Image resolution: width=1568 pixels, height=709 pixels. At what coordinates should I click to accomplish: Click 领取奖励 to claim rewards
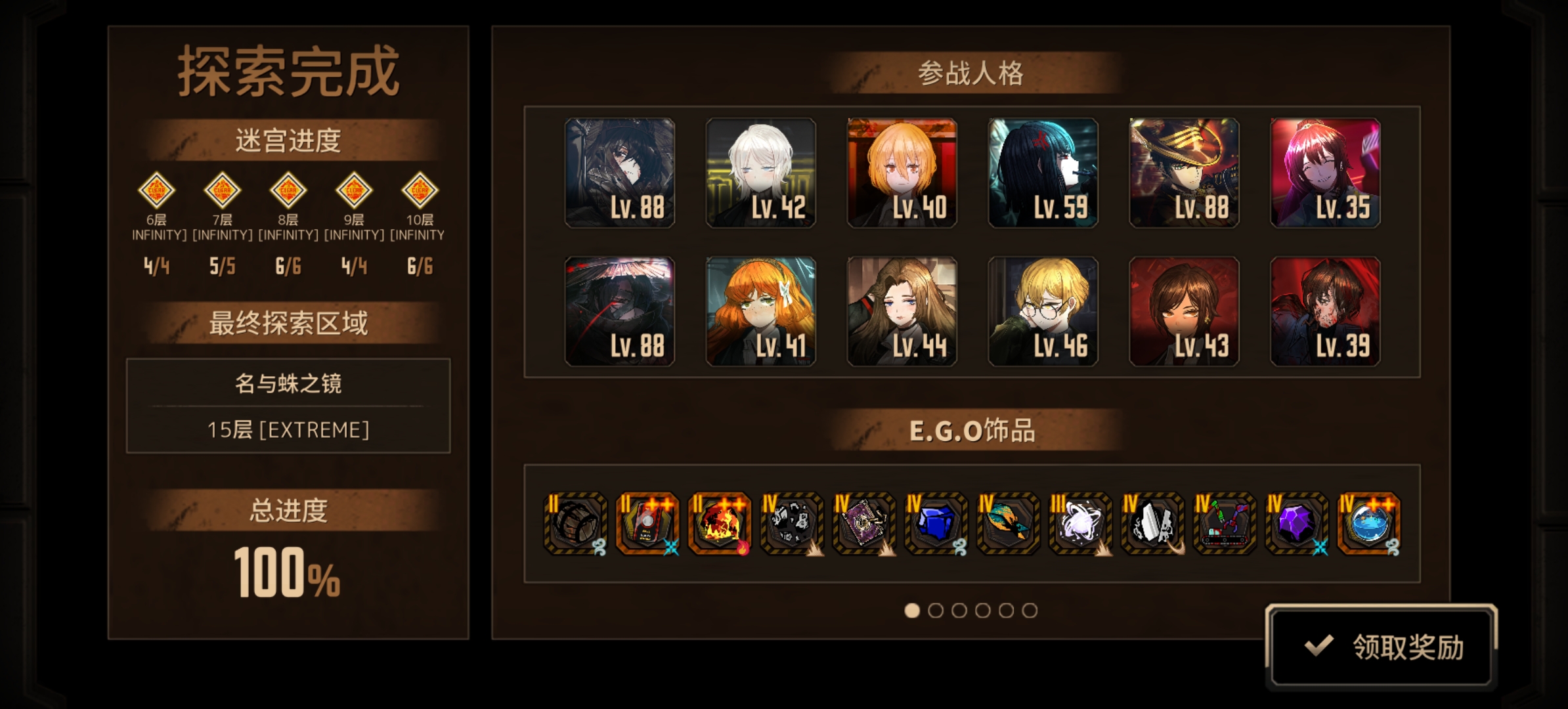[1382, 647]
